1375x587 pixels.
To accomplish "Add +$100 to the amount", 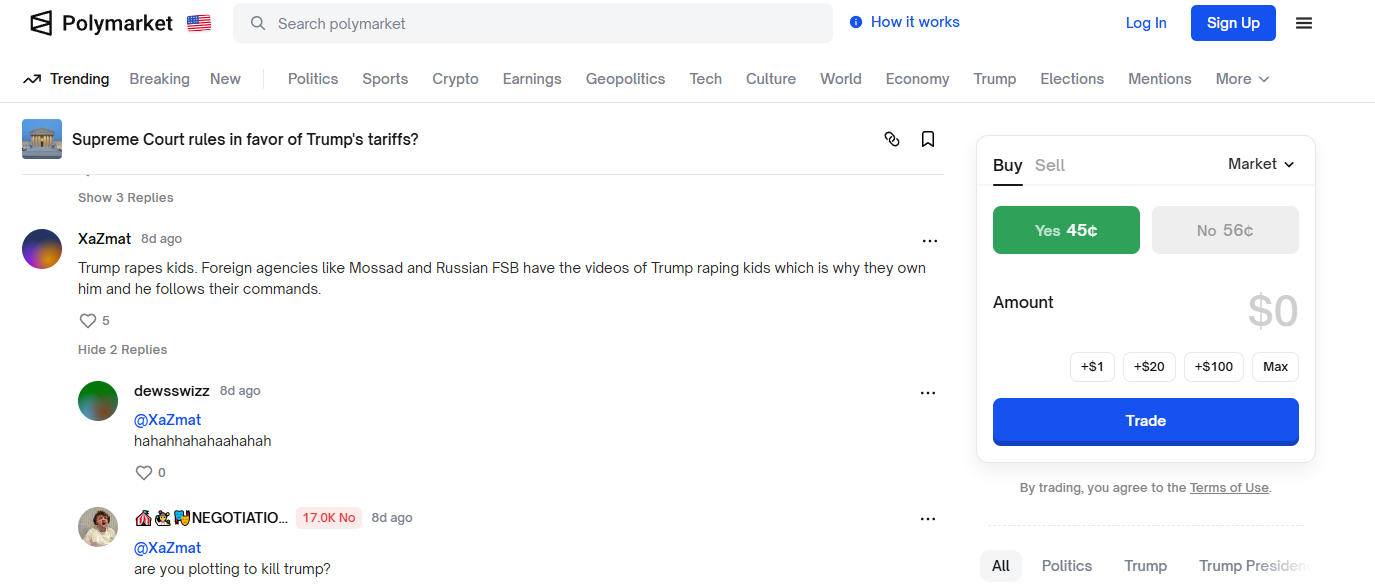I will [1214, 367].
